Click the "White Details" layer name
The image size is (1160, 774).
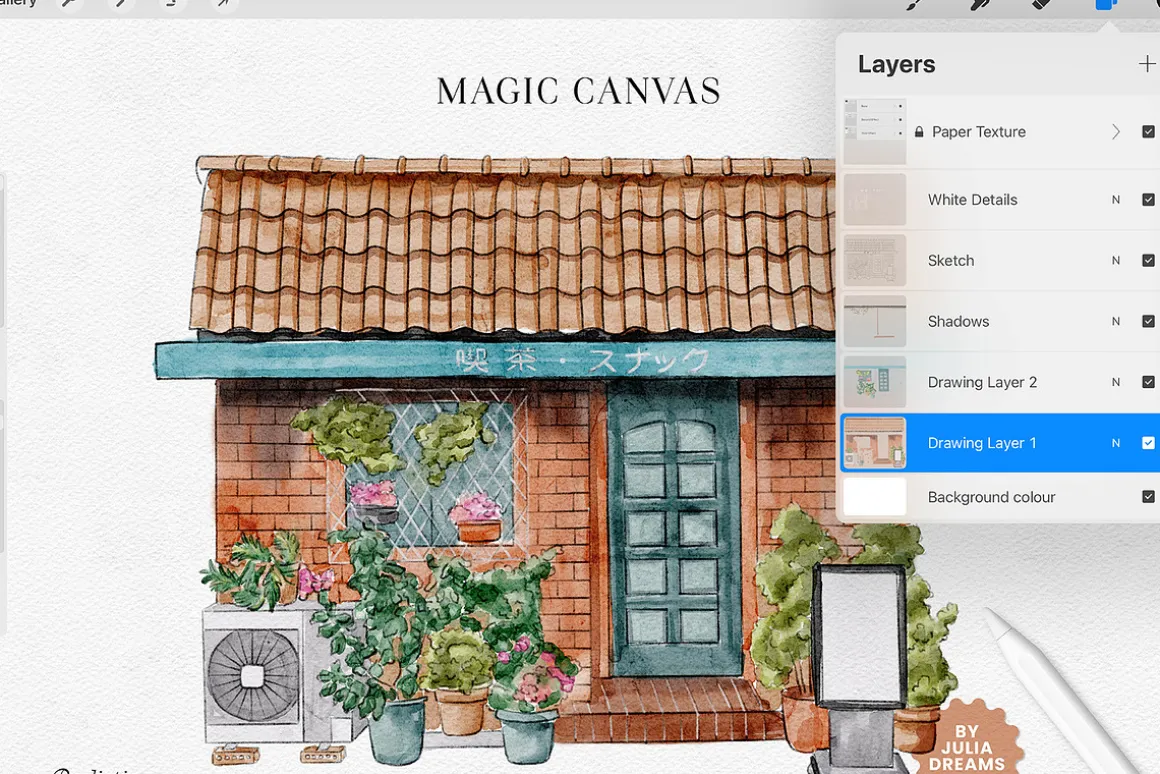click(x=972, y=200)
